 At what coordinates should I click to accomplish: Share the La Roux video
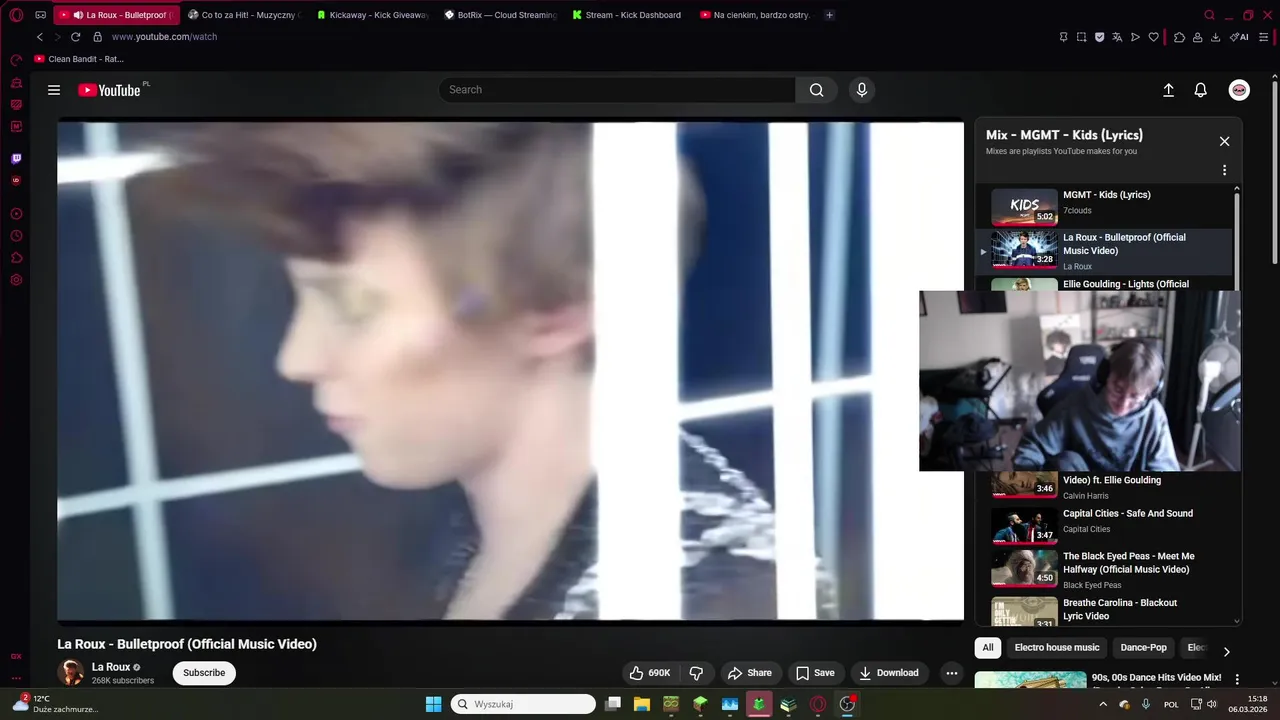(x=750, y=673)
